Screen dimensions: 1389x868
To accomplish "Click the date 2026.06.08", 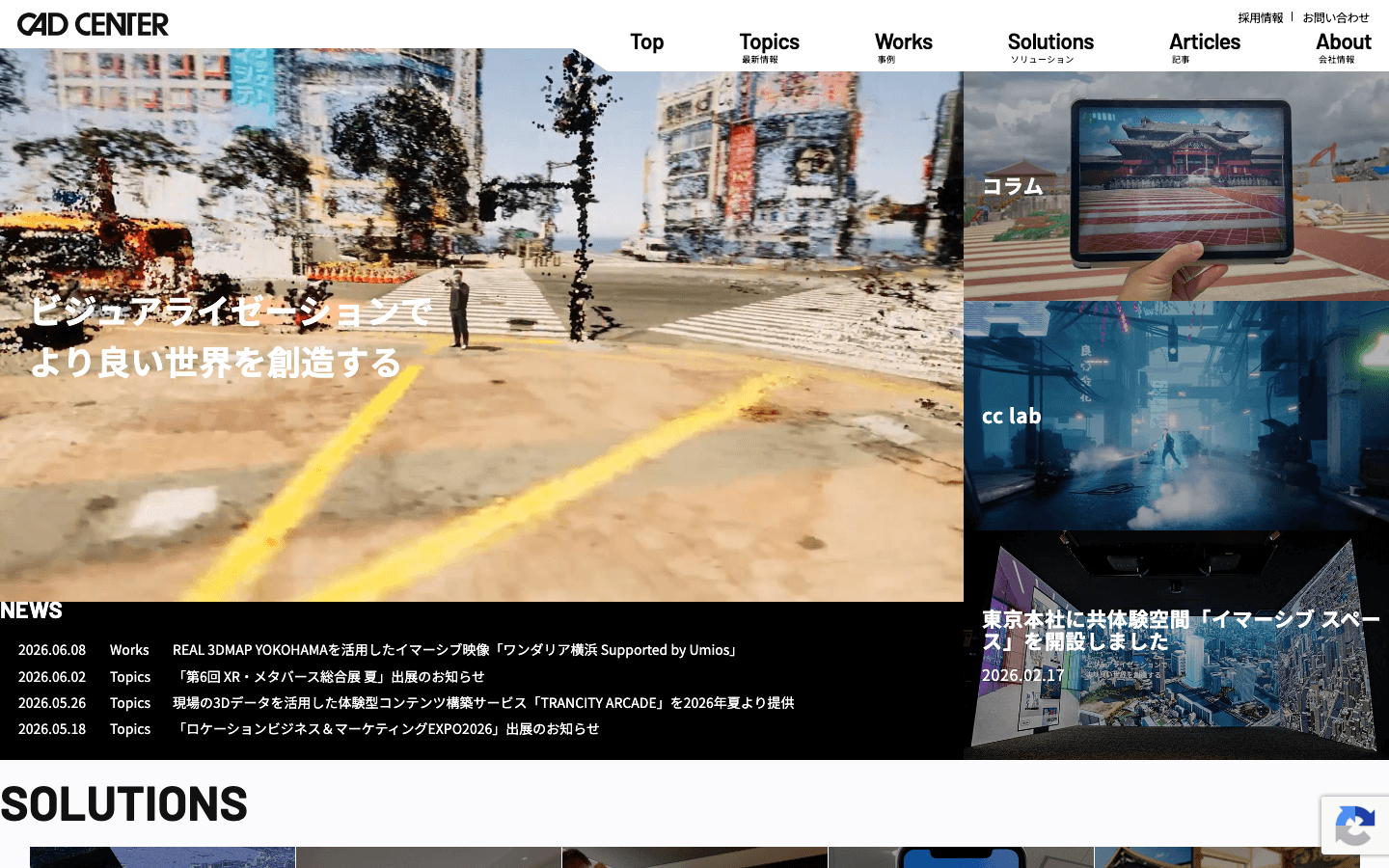I will (52, 650).
